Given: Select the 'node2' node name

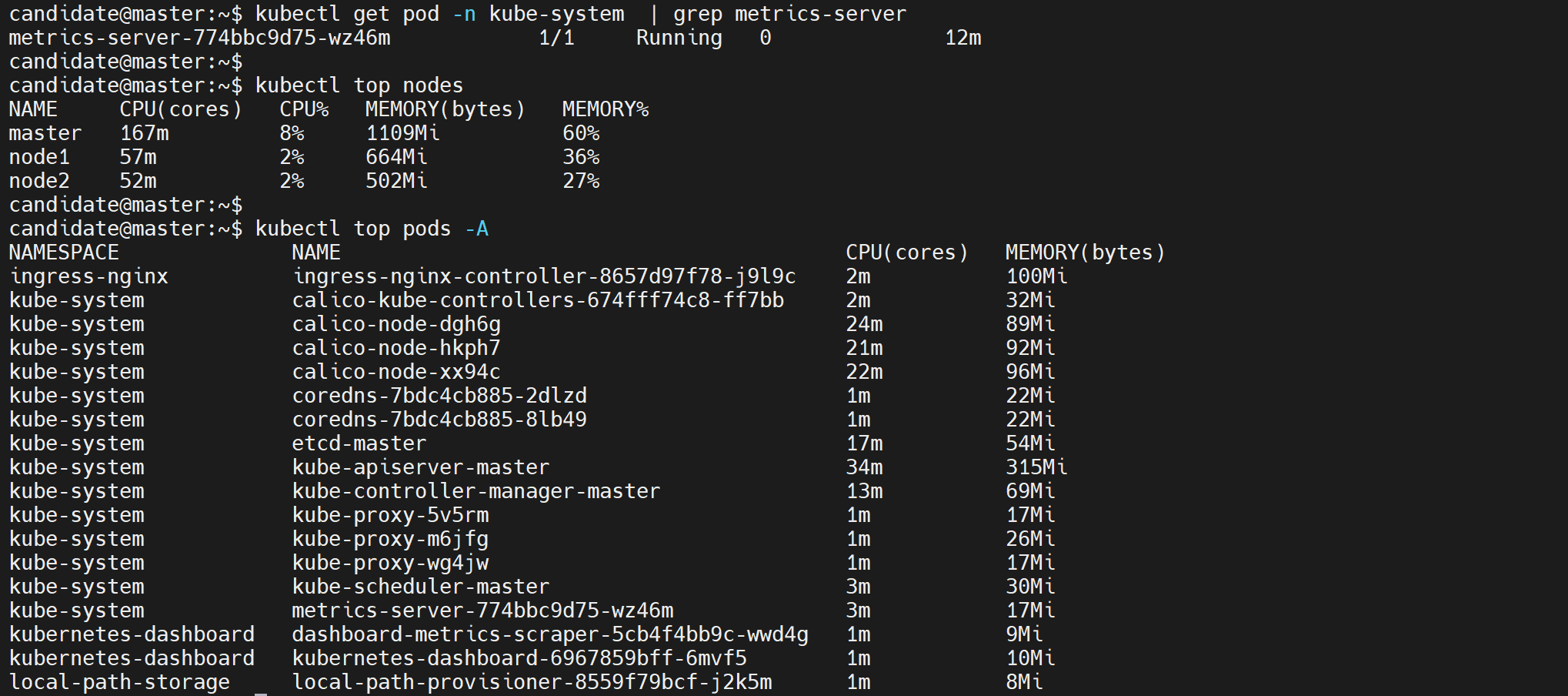Looking at the screenshot, I should click(39, 181).
